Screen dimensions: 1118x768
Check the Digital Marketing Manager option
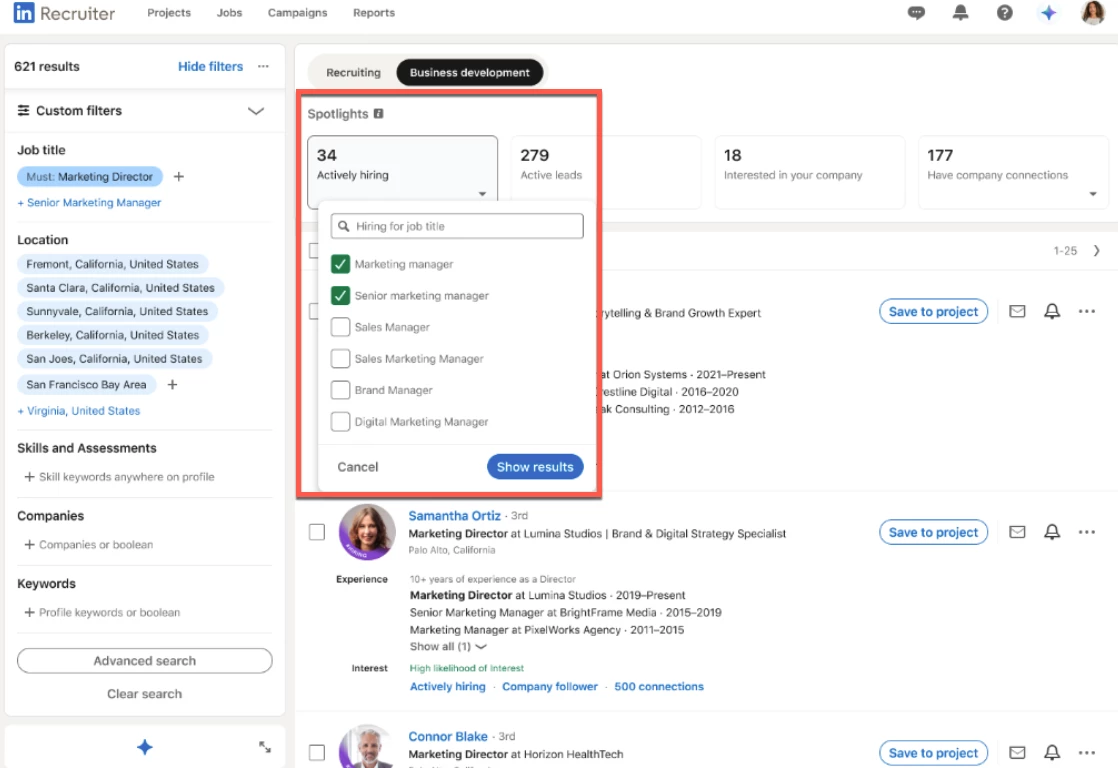340,421
